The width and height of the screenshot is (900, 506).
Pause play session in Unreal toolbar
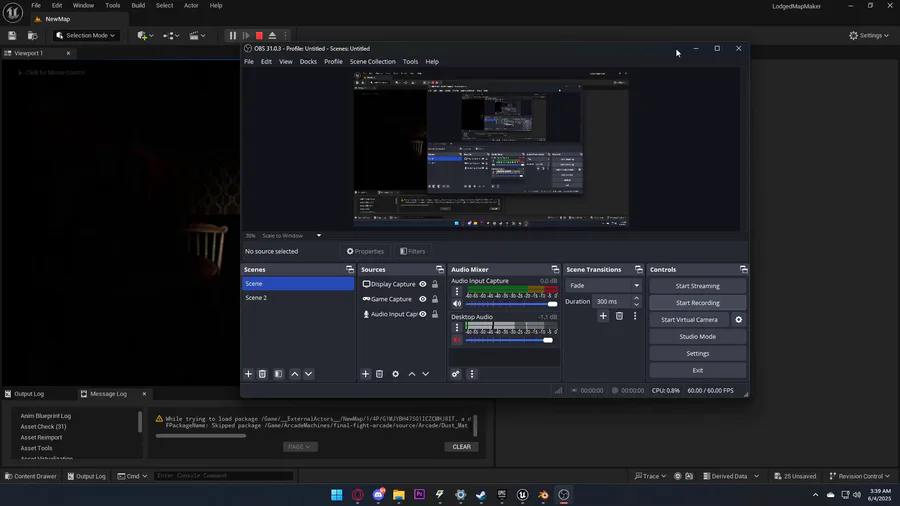coord(232,36)
